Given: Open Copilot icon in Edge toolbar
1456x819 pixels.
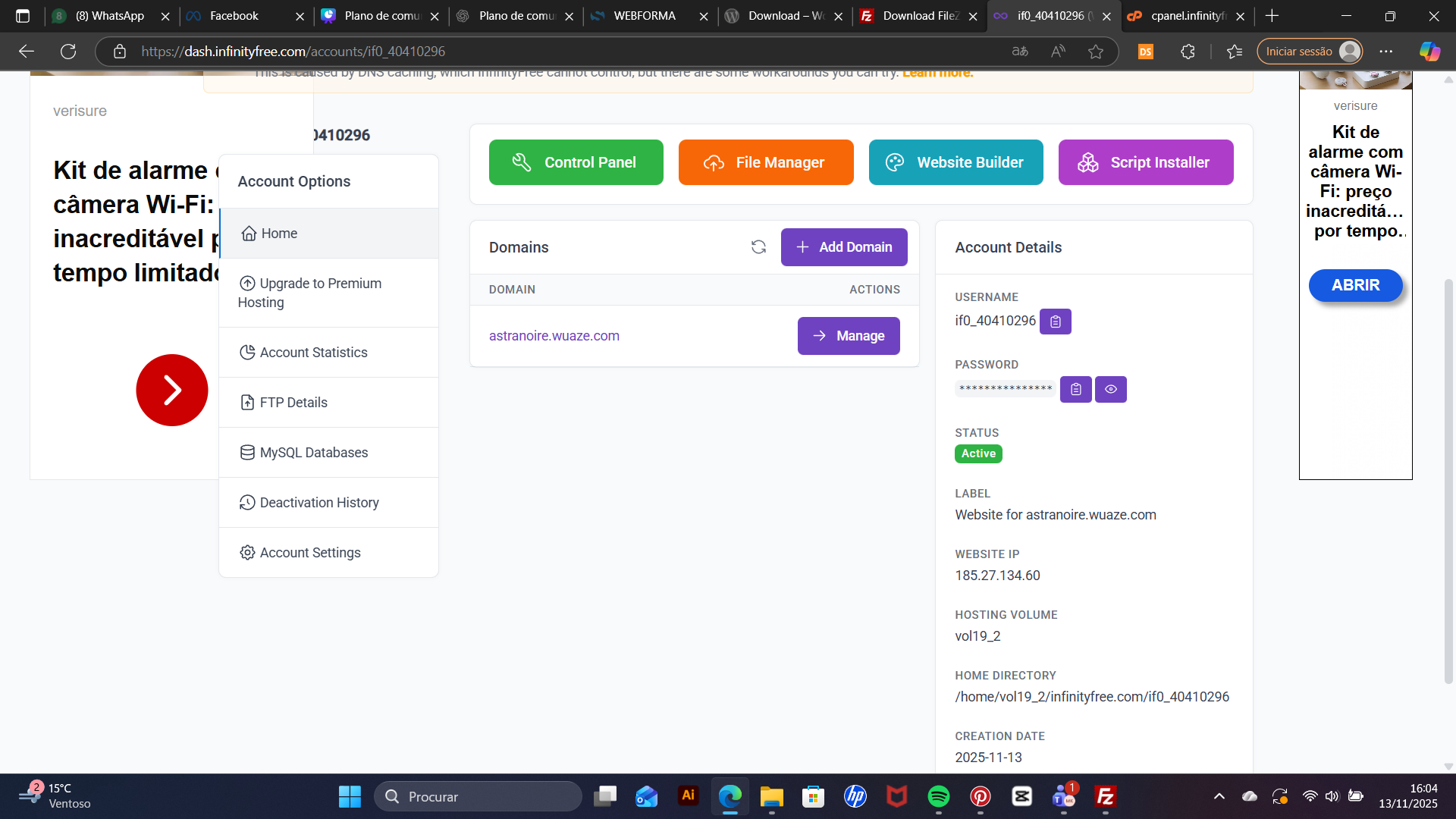Looking at the screenshot, I should (1429, 52).
